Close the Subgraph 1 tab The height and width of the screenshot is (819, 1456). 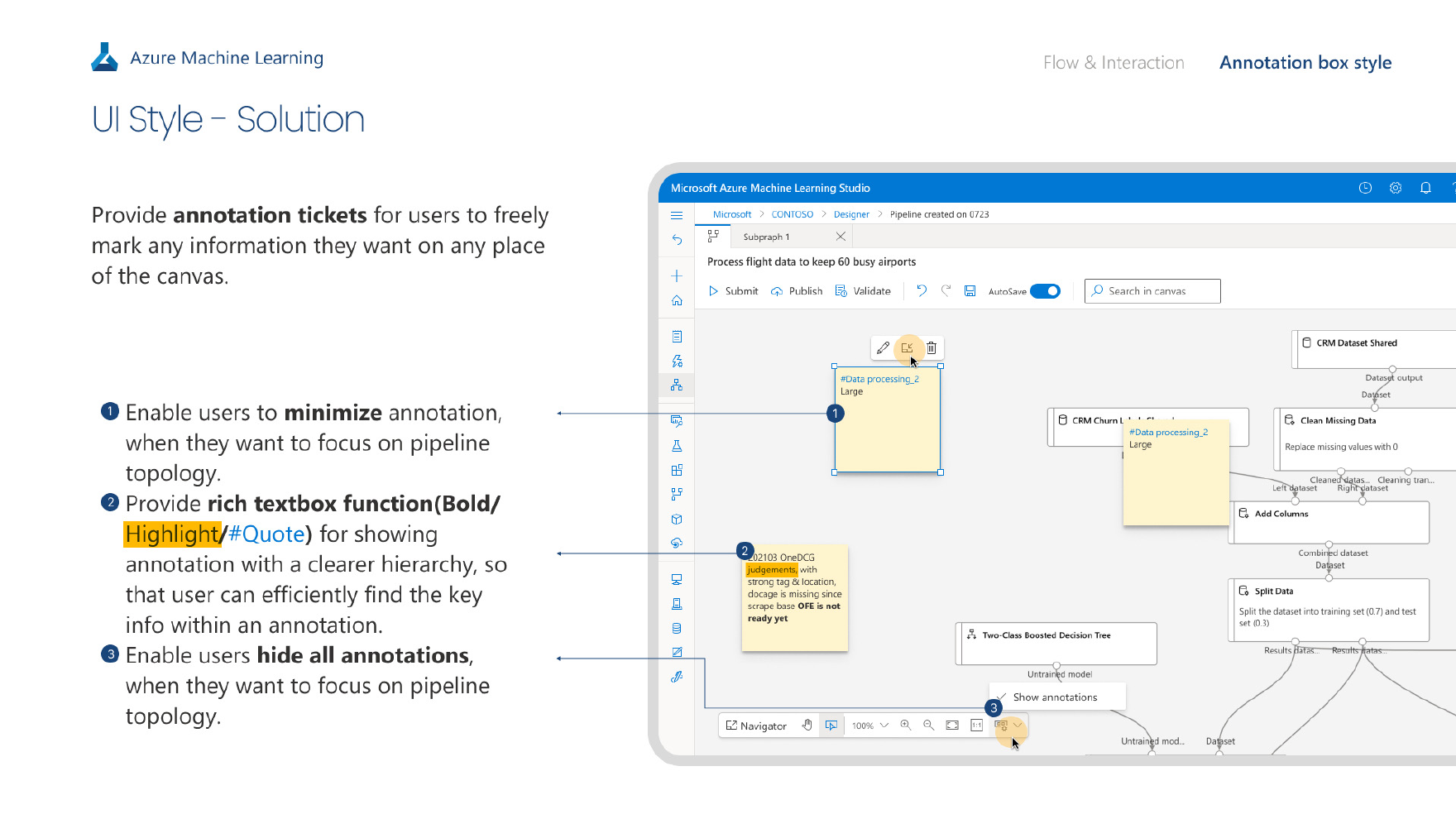click(841, 237)
